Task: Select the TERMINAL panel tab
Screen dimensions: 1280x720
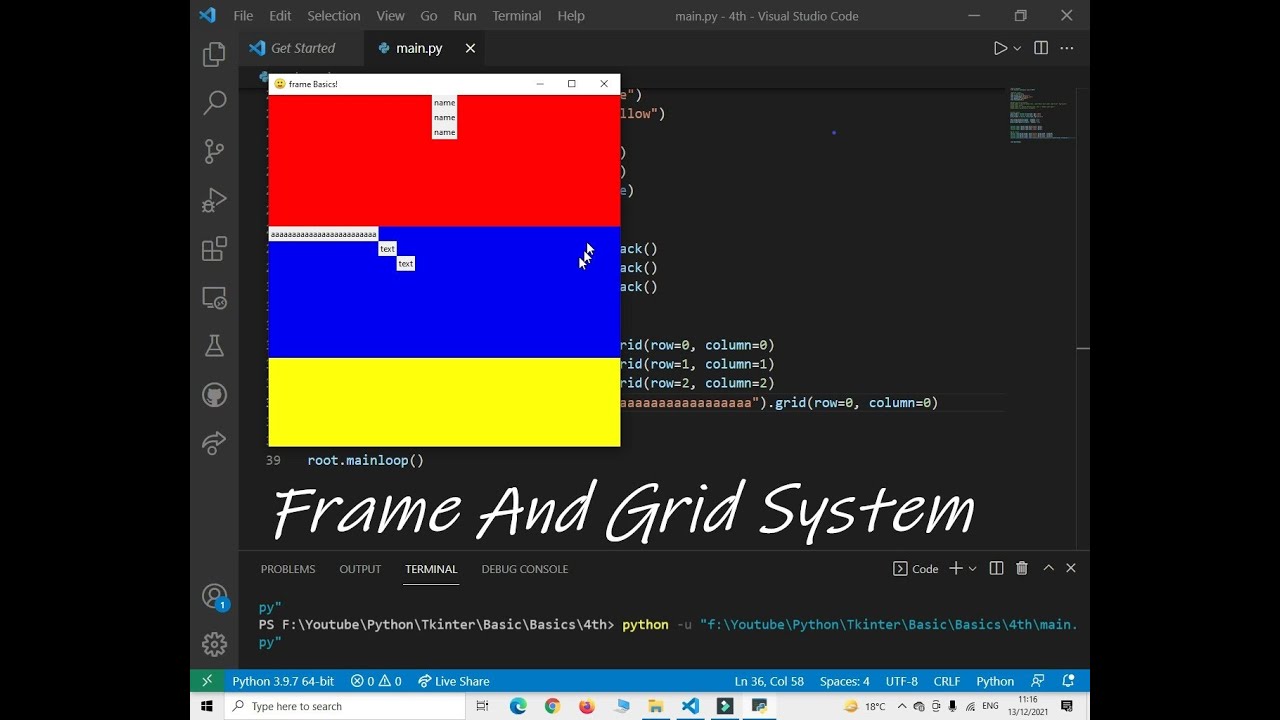Action: 431,569
